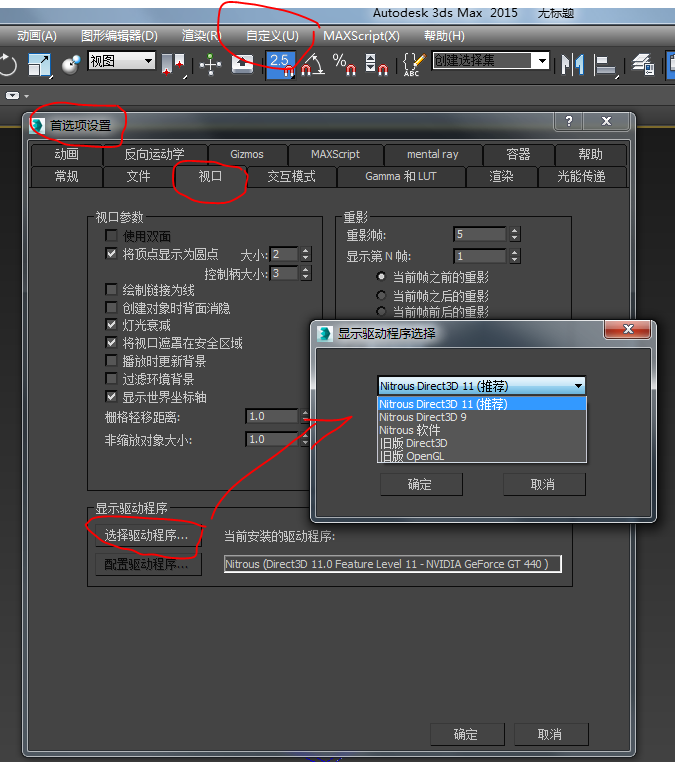Viewport: 675px width, 762px height.
Task: Click the 显示第 N 帧 spinner arrows
Action: tap(515, 256)
